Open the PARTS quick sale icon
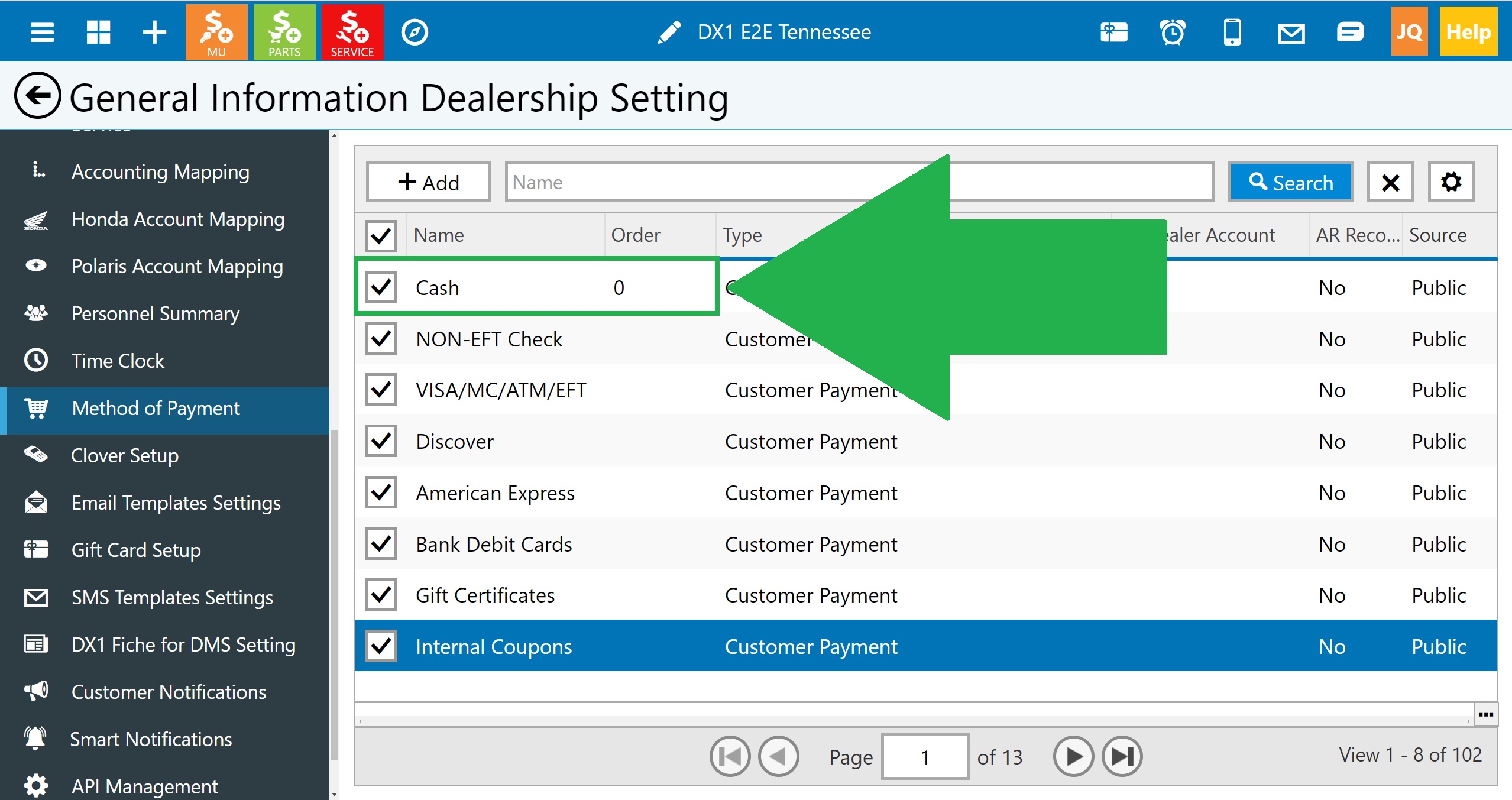The image size is (1512, 800). (x=284, y=32)
